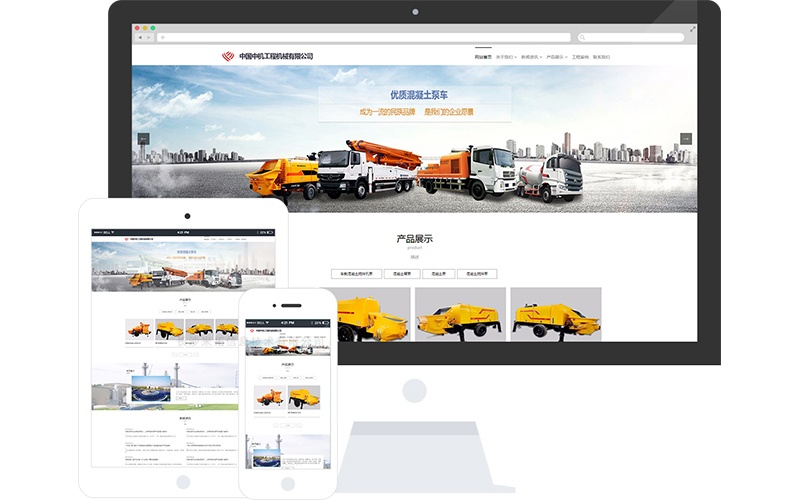Select the last product category filter button
Screen dimensions: 800x500
click(x=477, y=274)
